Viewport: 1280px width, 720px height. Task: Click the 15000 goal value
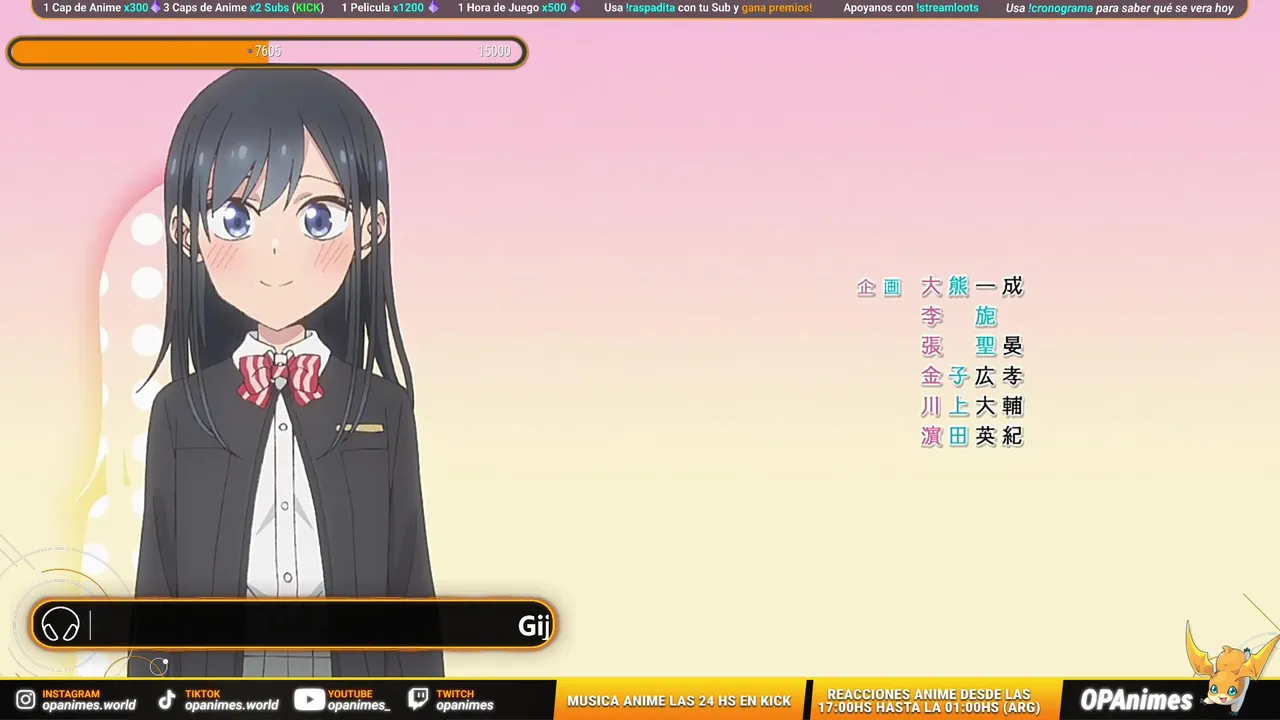click(x=494, y=51)
